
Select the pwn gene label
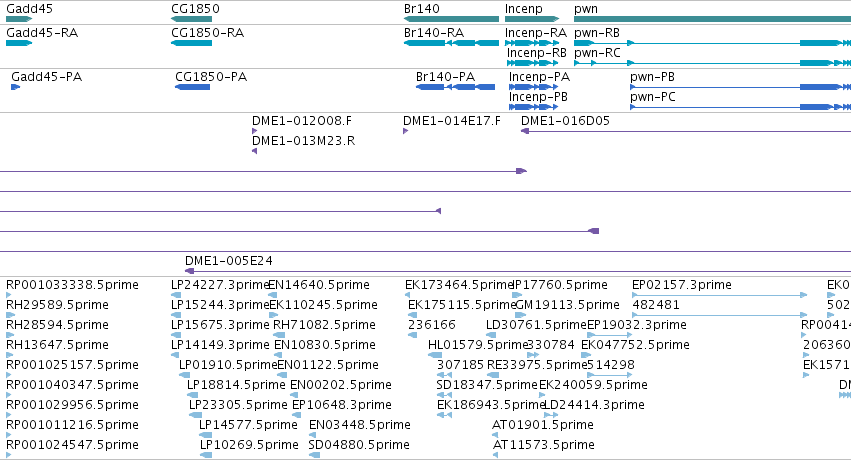pyautogui.click(x=586, y=9)
